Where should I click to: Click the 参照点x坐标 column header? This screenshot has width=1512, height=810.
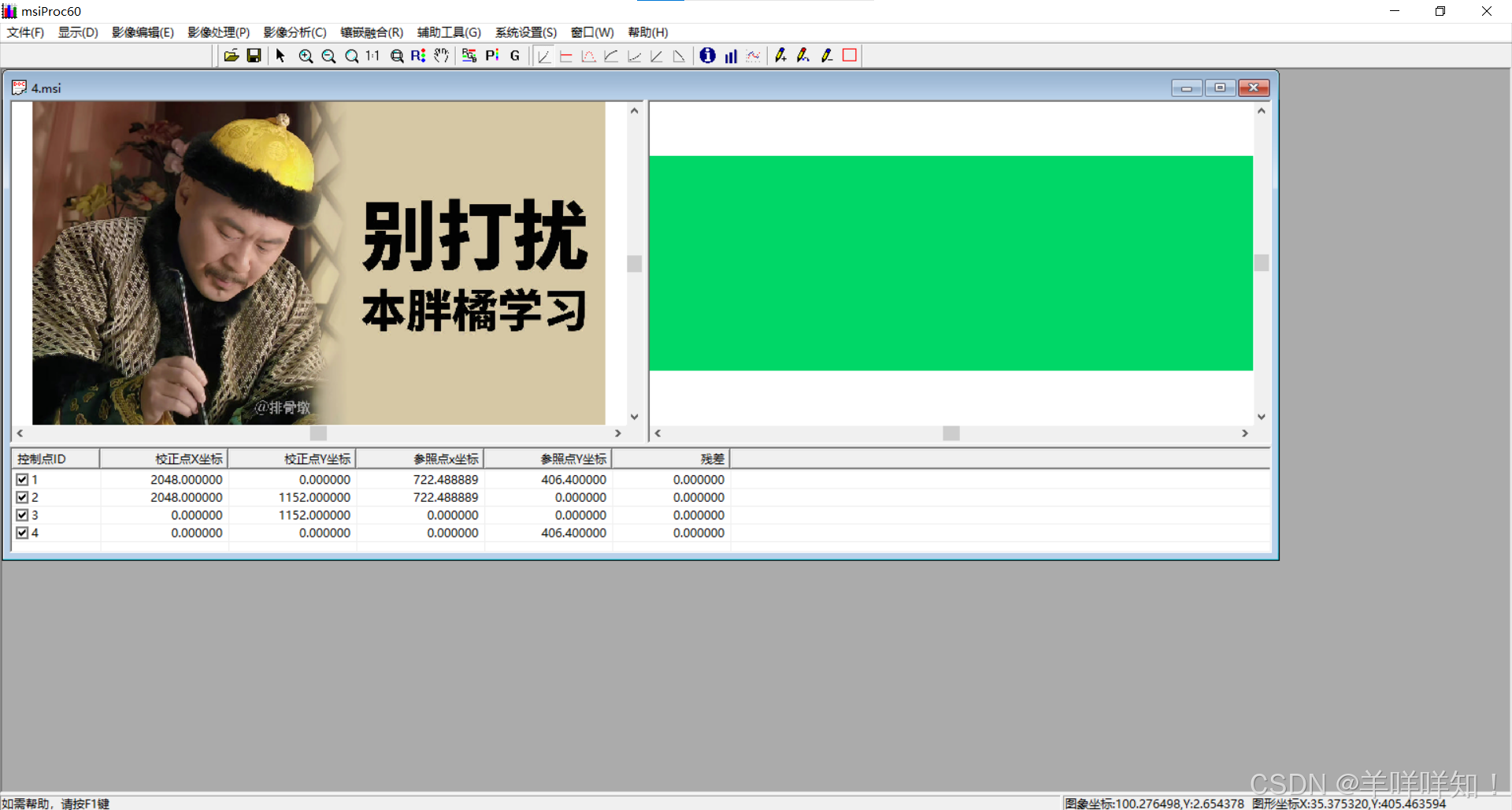[x=420, y=459]
